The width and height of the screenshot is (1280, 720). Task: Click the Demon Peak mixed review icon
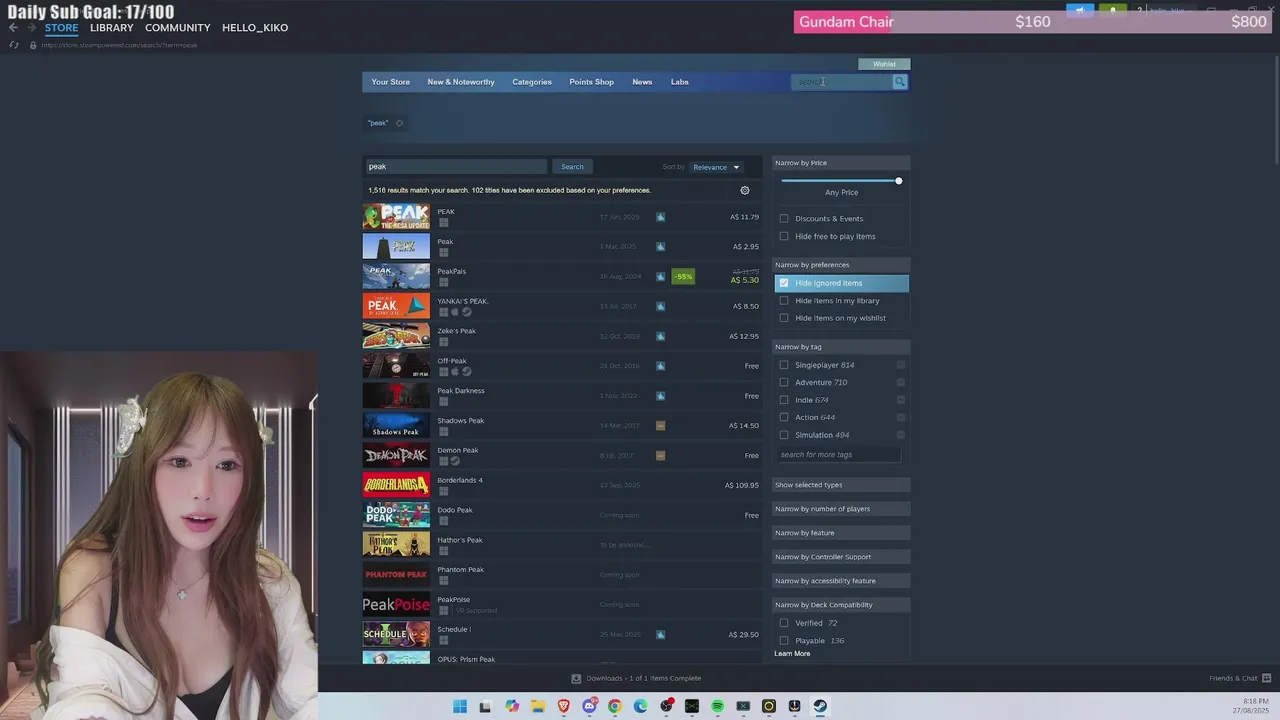[660, 455]
